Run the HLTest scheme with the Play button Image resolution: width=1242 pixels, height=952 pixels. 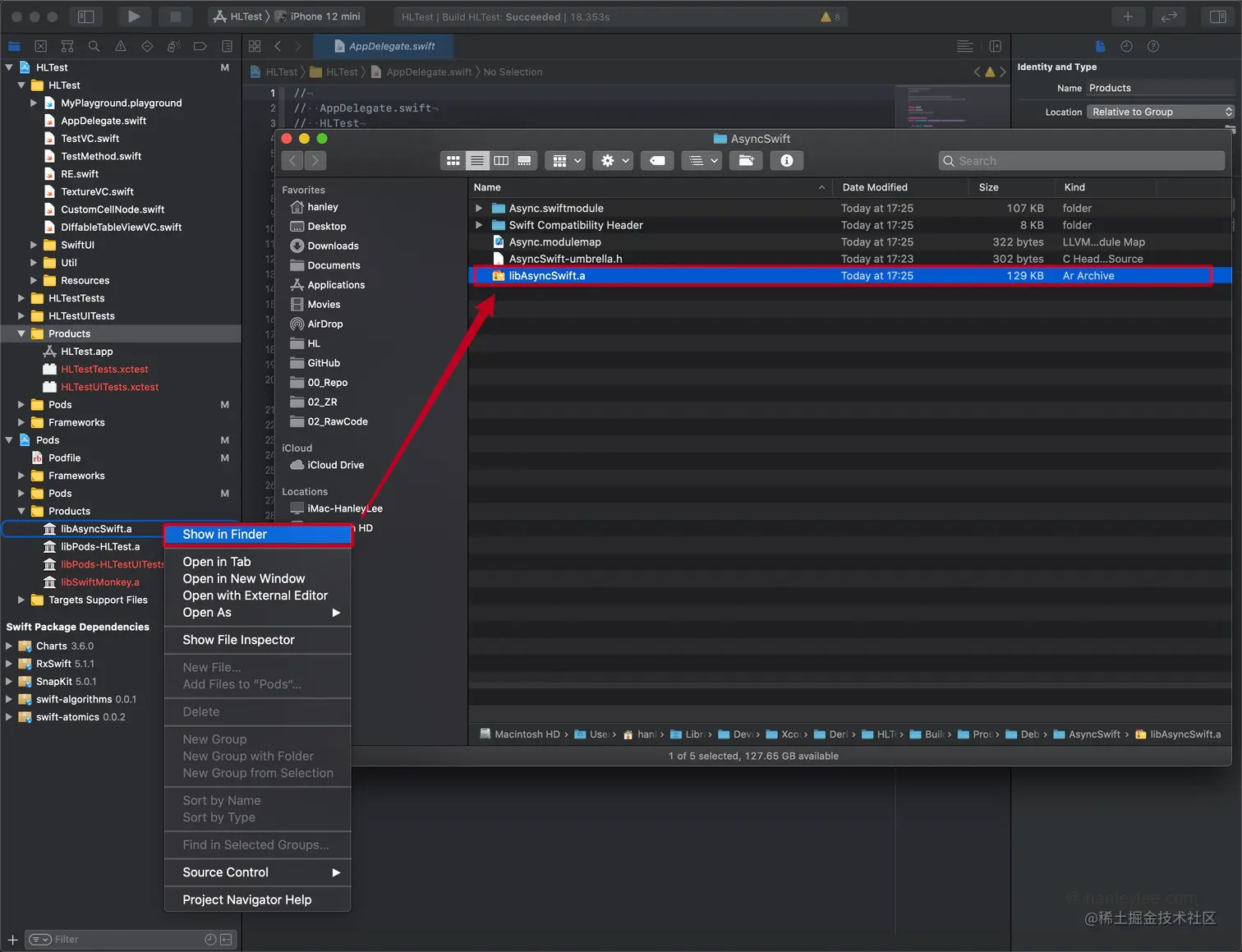(x=133, y=16)
